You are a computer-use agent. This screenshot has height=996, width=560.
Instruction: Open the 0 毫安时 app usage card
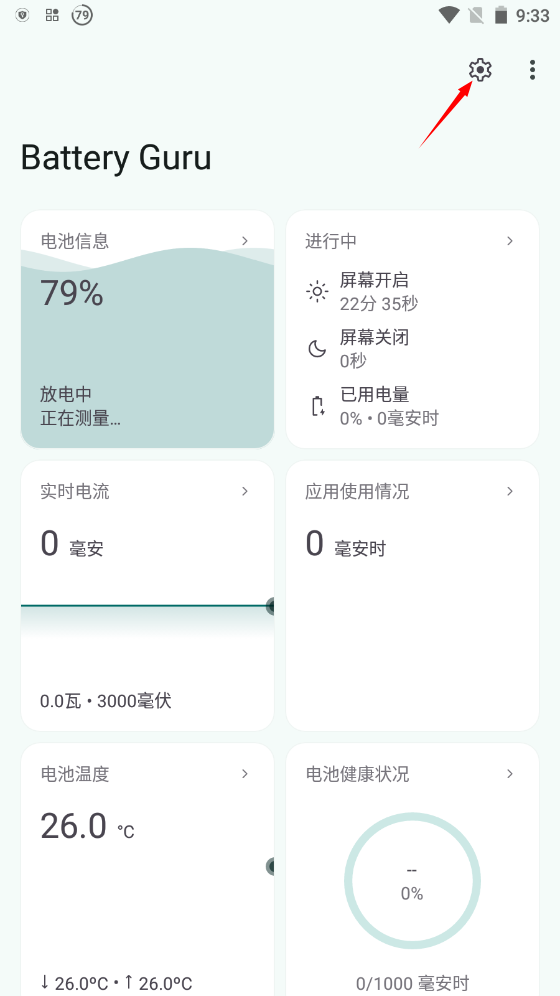[x=412, y=596]
